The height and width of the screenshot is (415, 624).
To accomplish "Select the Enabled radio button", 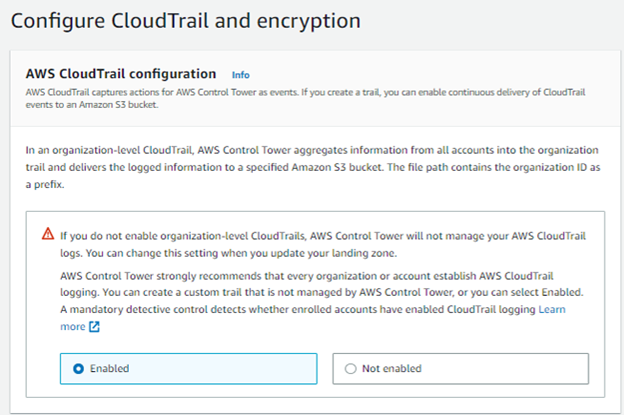I will pyautogui.click(x=78, y=368).
